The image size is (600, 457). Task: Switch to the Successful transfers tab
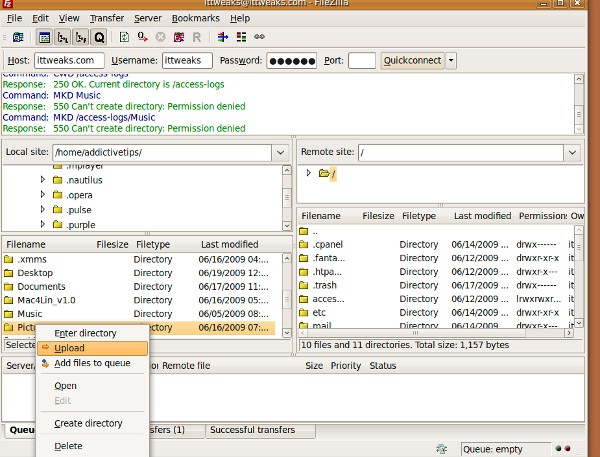260,430
